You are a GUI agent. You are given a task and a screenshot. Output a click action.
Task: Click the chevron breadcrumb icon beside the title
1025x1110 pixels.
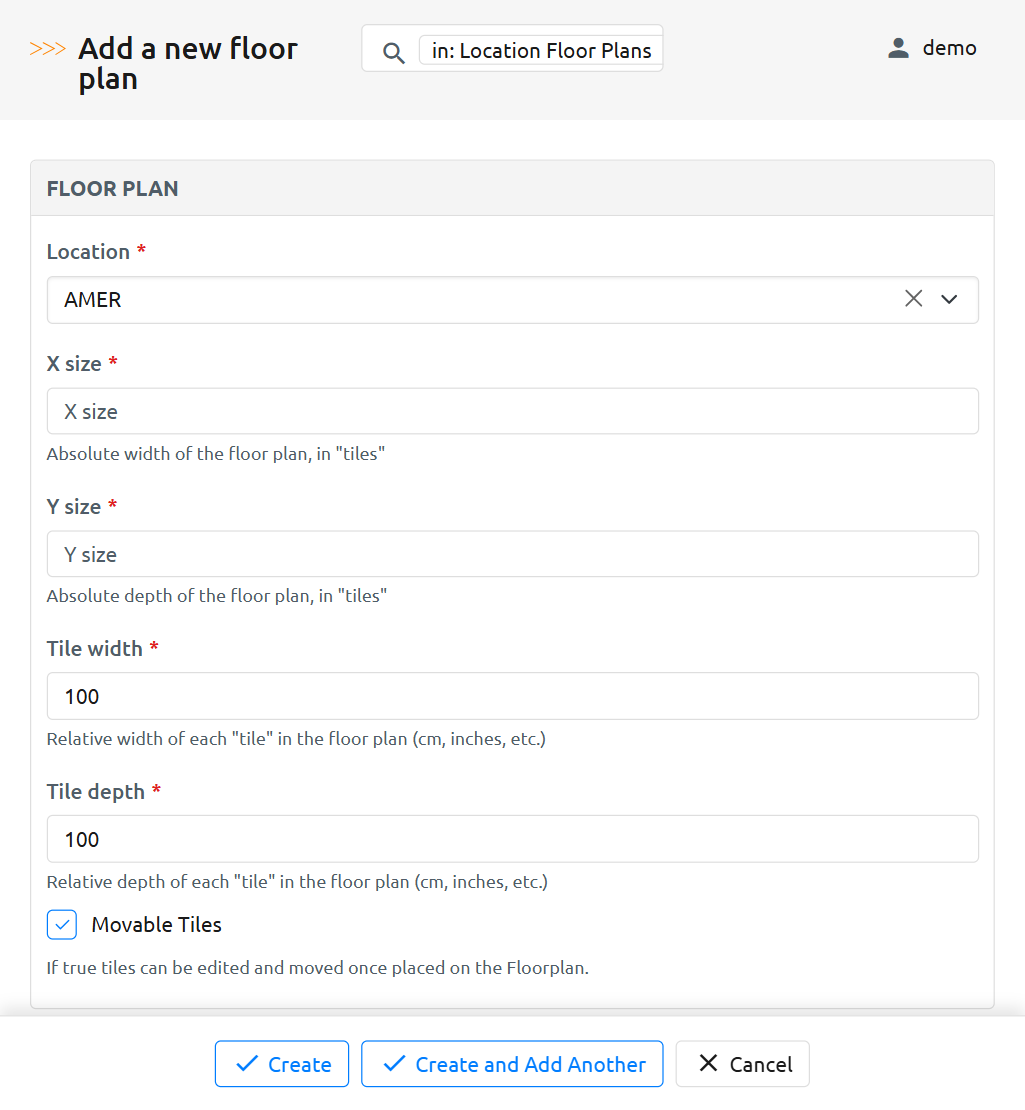click(47, 46)
